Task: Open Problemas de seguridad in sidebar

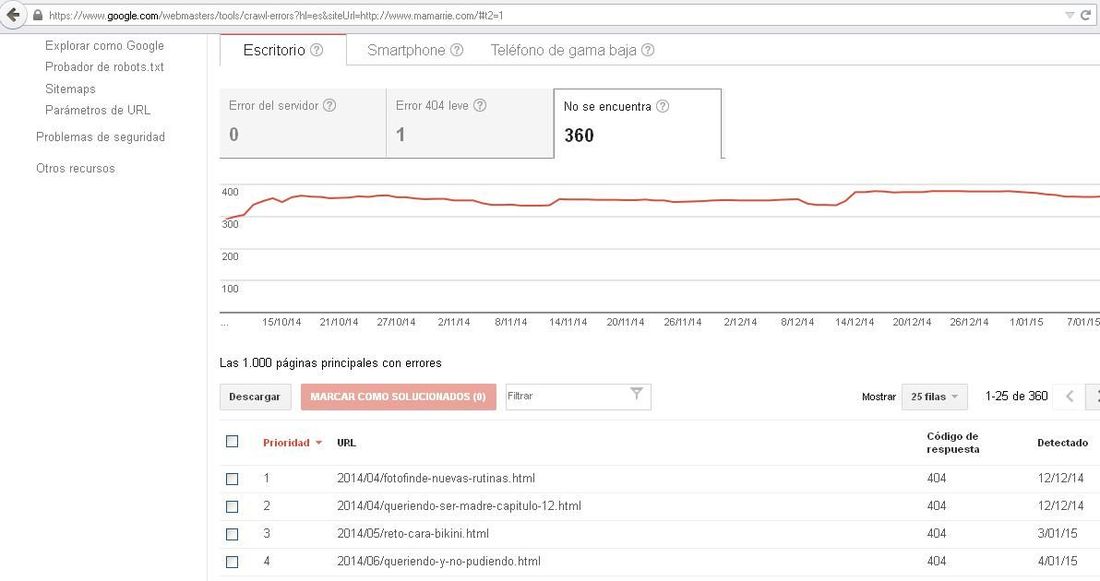Action: pos(100,137)
